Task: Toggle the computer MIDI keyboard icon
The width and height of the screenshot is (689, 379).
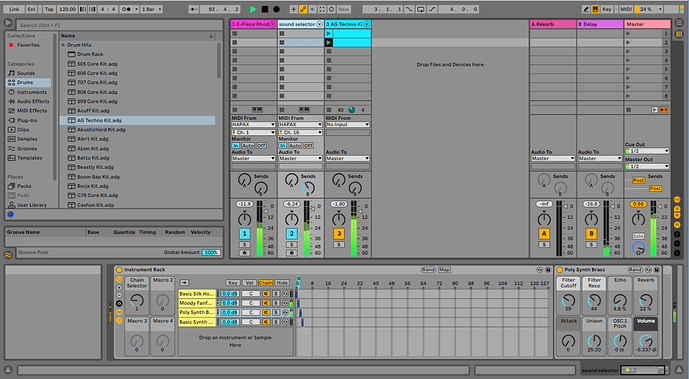Action: tap(595, 9)
